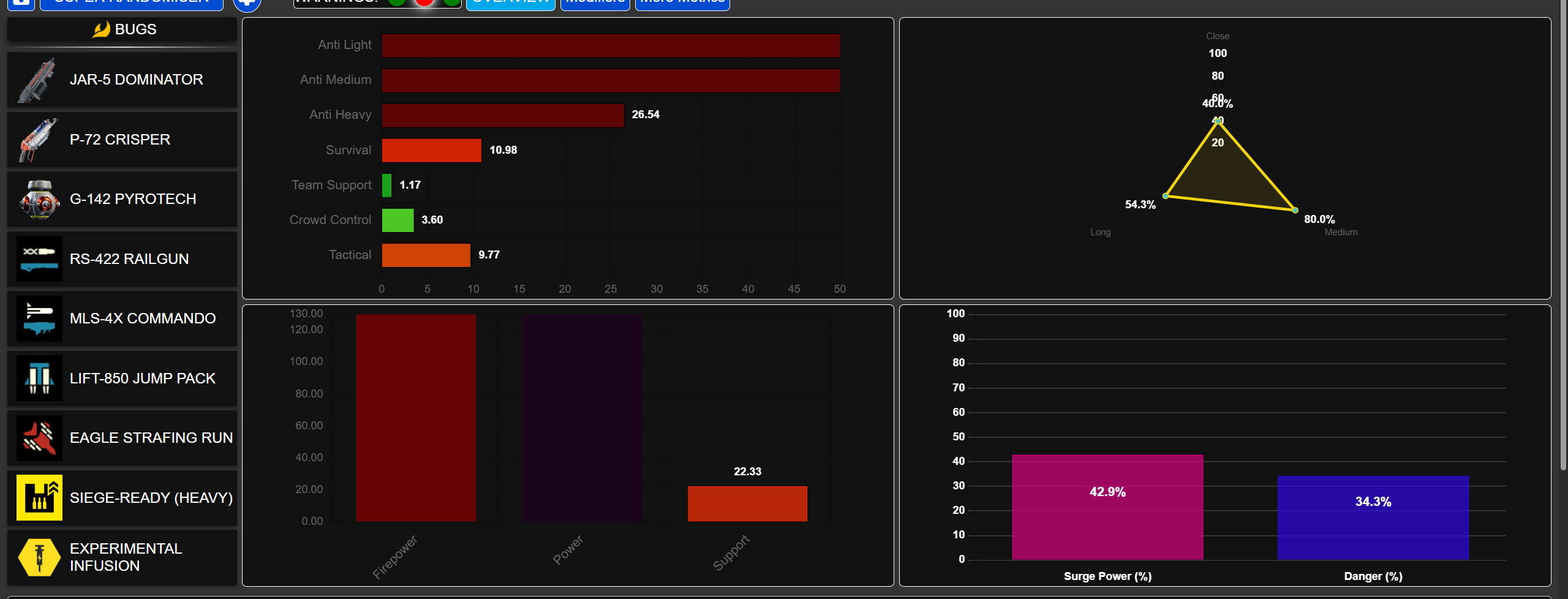Switch to the Overview tab
This screenshot has width=1568, height=599.
coord(510,4)
